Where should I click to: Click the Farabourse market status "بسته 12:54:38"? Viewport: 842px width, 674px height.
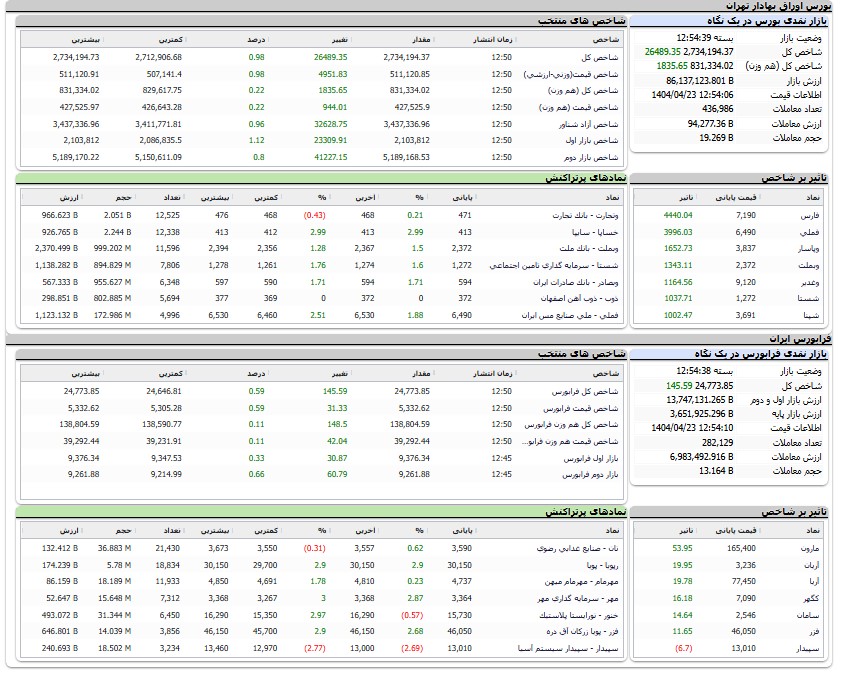click(705, 371)
